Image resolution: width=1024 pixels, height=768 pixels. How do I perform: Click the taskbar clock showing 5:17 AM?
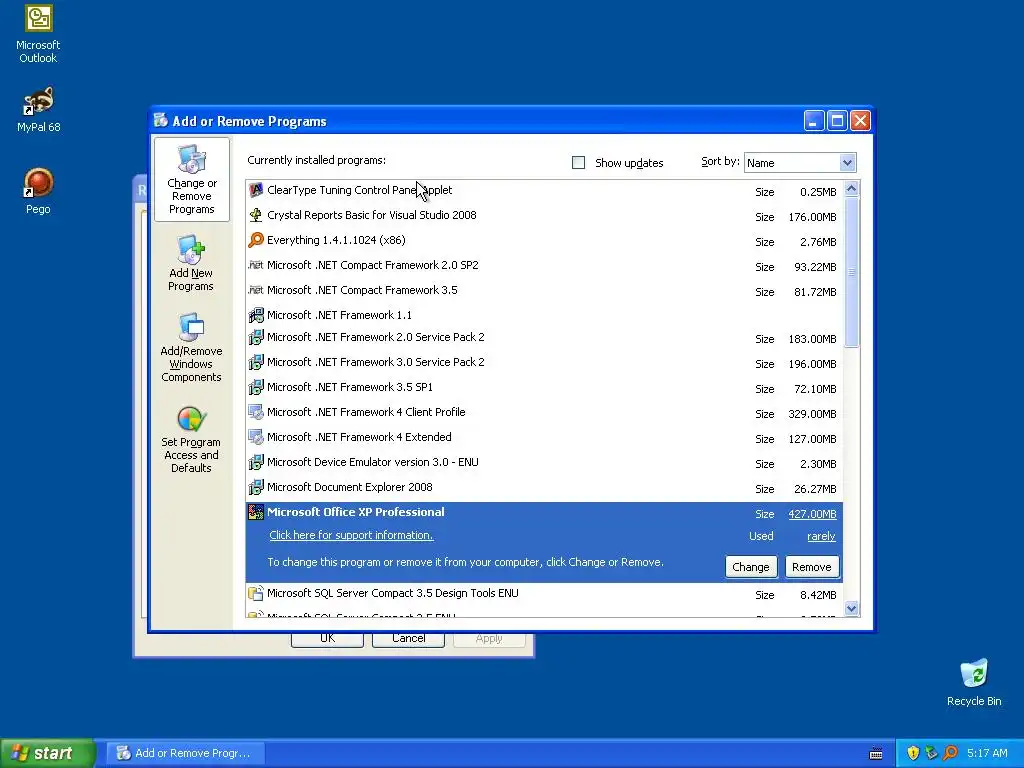pyautogui.click(x=987, y=753)
